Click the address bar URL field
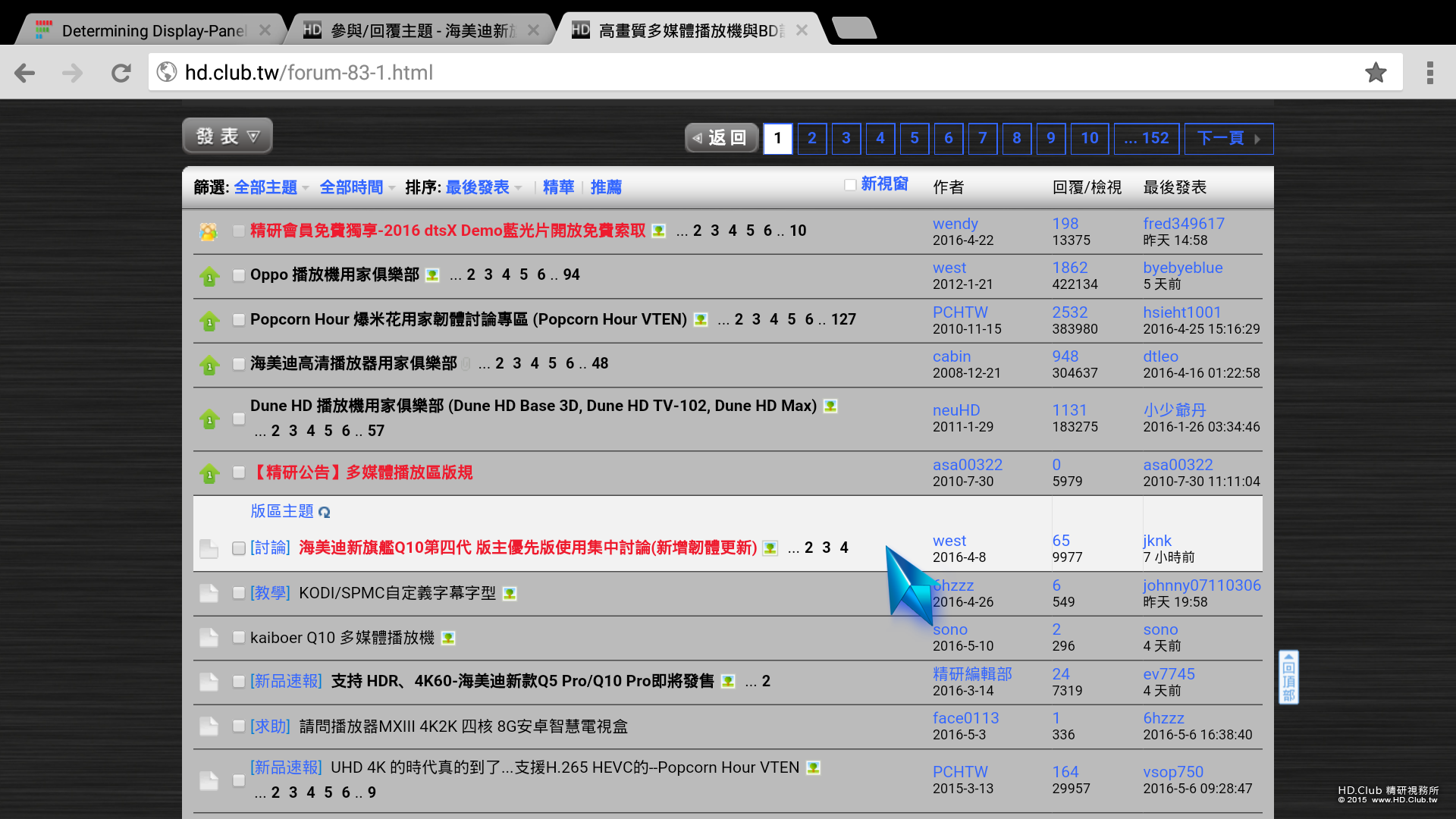This screenshot has width=1456, height=819. click(758, 73)
